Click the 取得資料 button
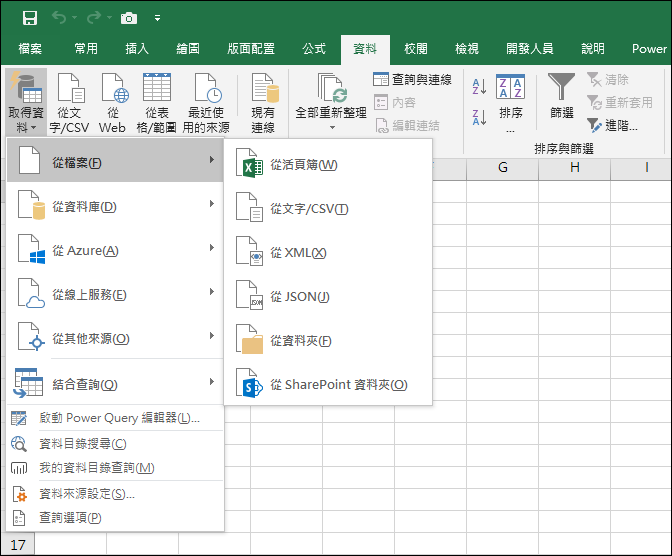The height and width of the screenshot is (556, 672). [27, 102]
